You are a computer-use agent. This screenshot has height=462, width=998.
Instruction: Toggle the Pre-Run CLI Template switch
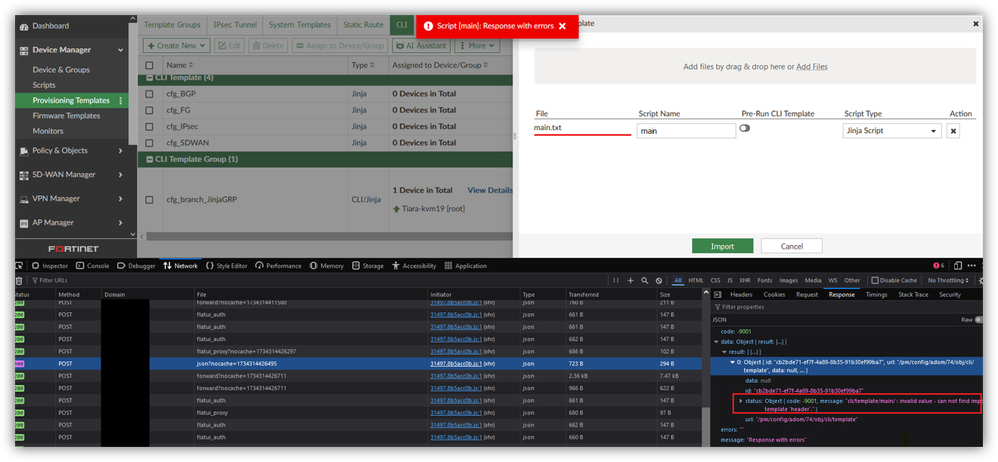(746, 128)
